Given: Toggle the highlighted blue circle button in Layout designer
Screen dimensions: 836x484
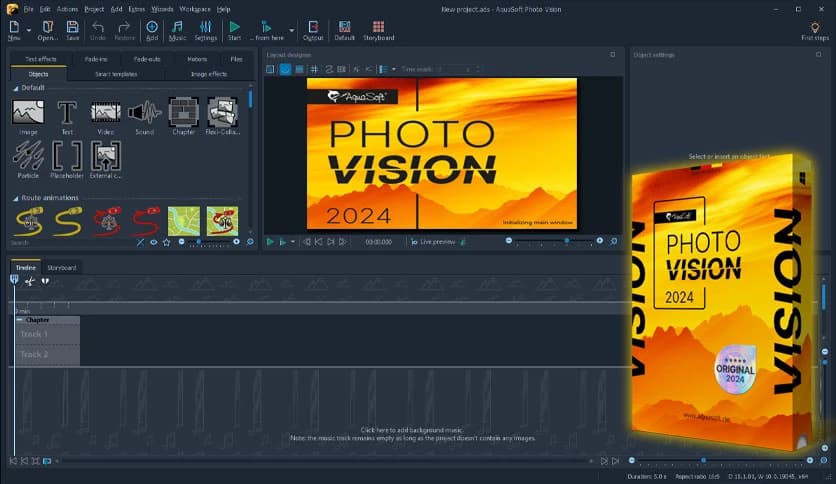Looking at the screenshot, I should (285, 69).
